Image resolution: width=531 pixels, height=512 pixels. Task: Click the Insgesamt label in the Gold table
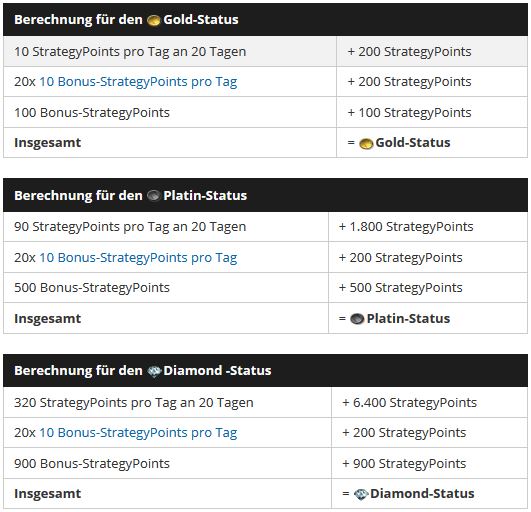click(47, 143)
